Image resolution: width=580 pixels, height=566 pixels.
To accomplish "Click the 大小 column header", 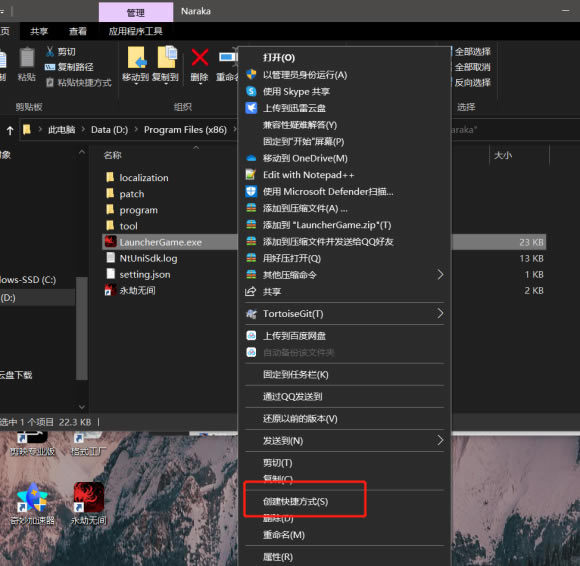I will 503,155.
